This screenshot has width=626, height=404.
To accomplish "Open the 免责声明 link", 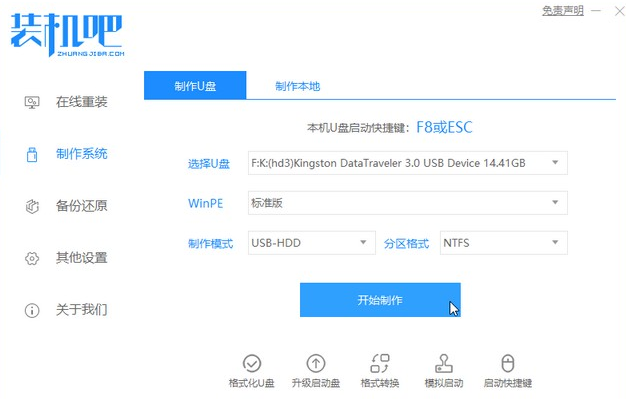I will pyautogui.click(x=563, y=10).
